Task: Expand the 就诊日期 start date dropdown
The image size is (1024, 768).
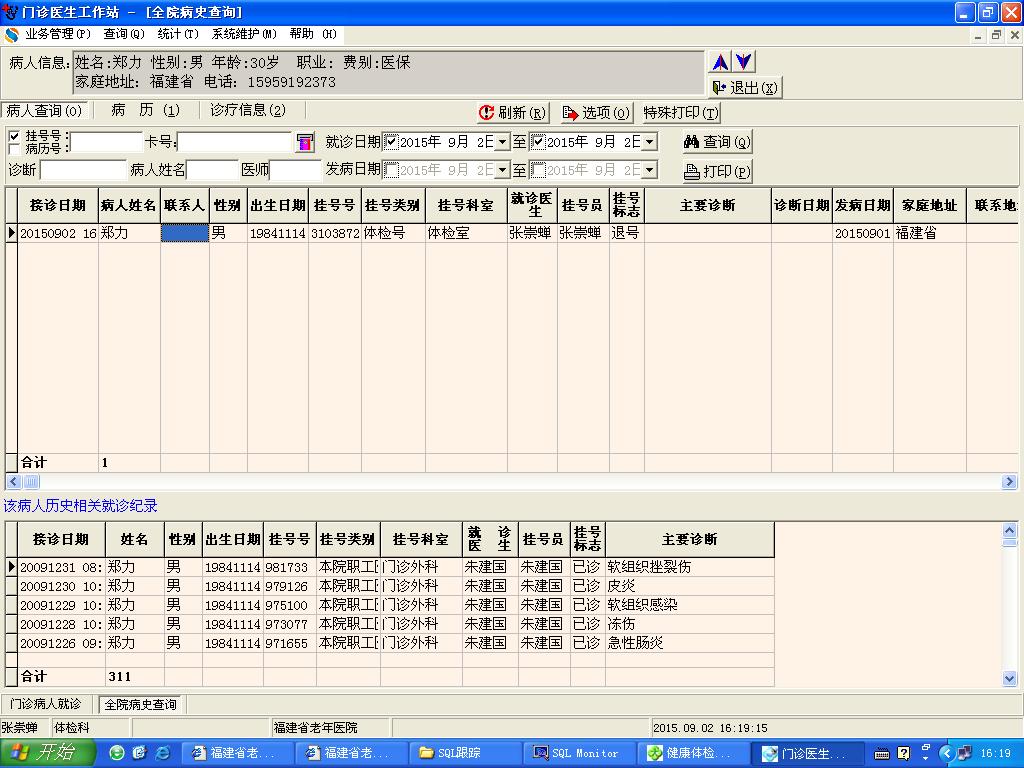Action: click(502, 143)
